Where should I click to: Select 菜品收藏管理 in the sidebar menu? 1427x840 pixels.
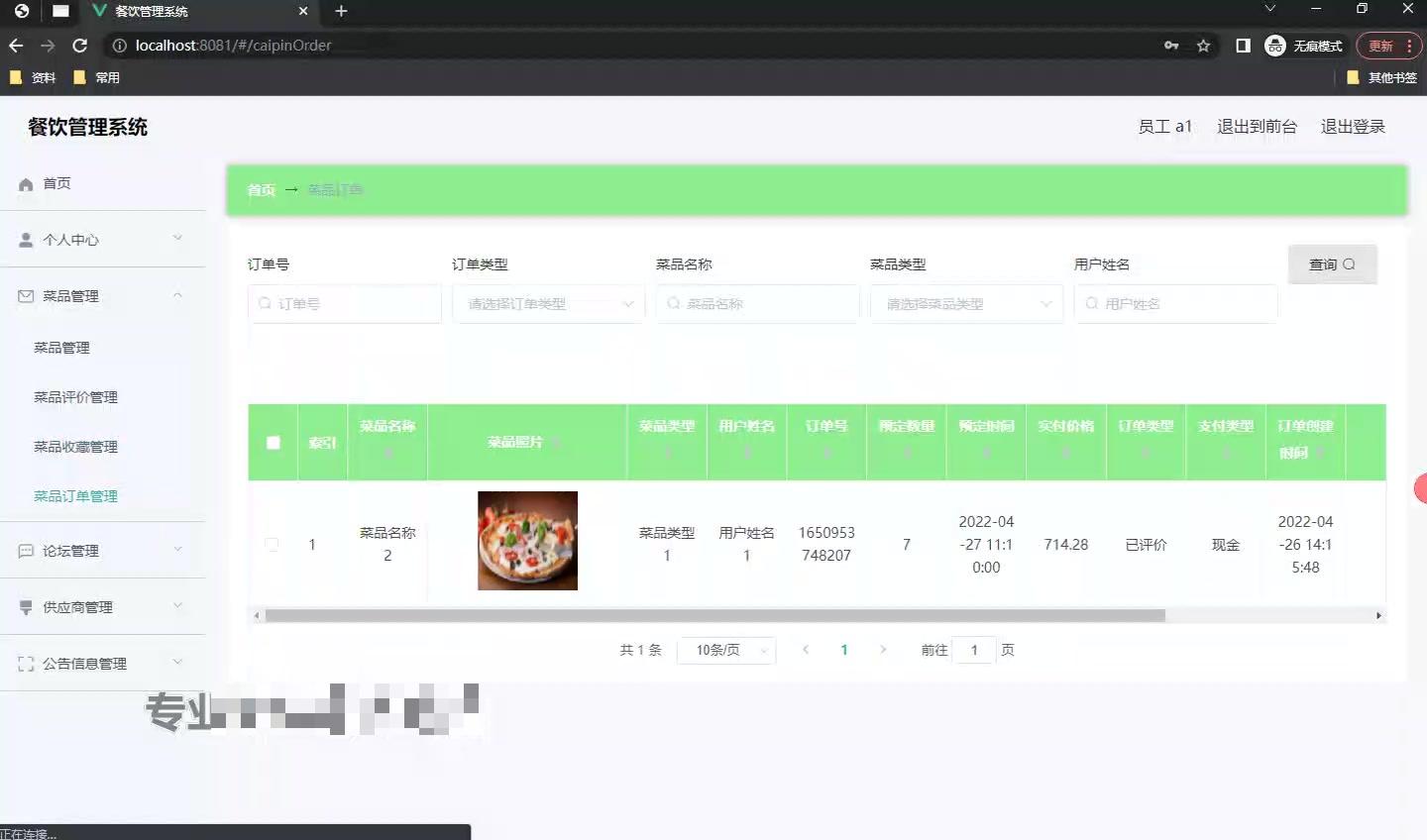point(75,446)
